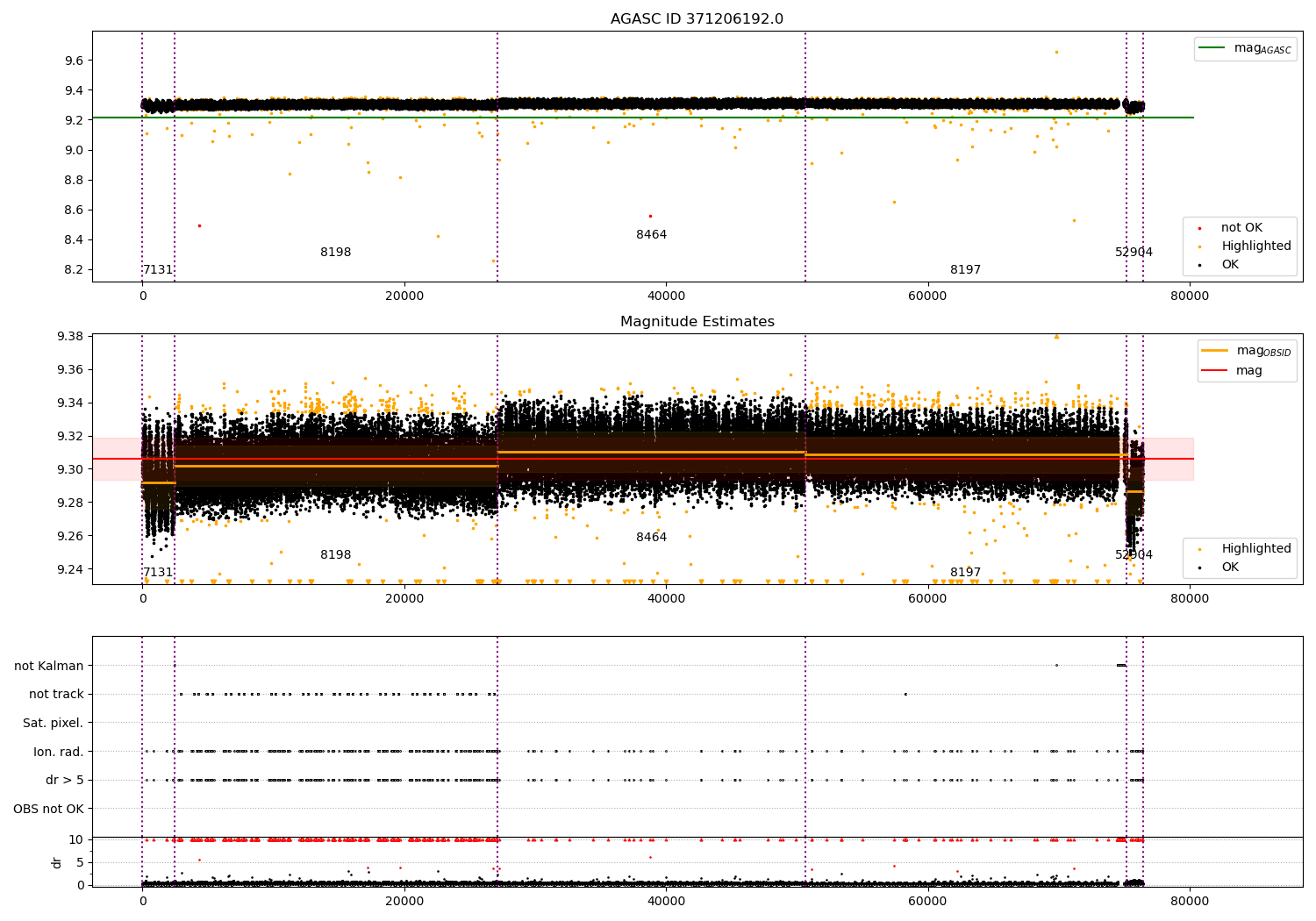
Task: Click the orange outlier point near 9.65 magnitude
Action: click(1056, 52)
